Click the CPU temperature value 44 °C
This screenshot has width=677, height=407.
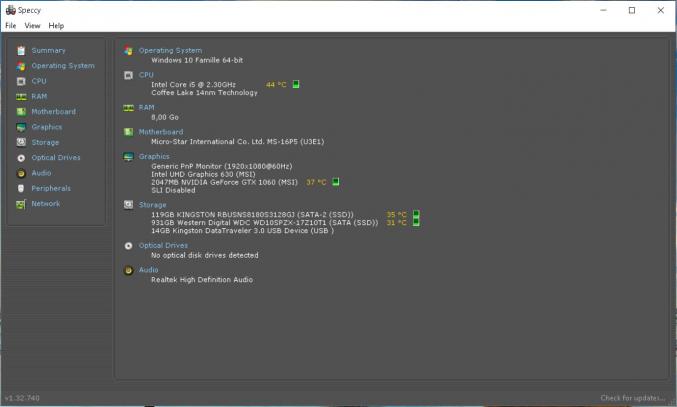tap(276, 85)
